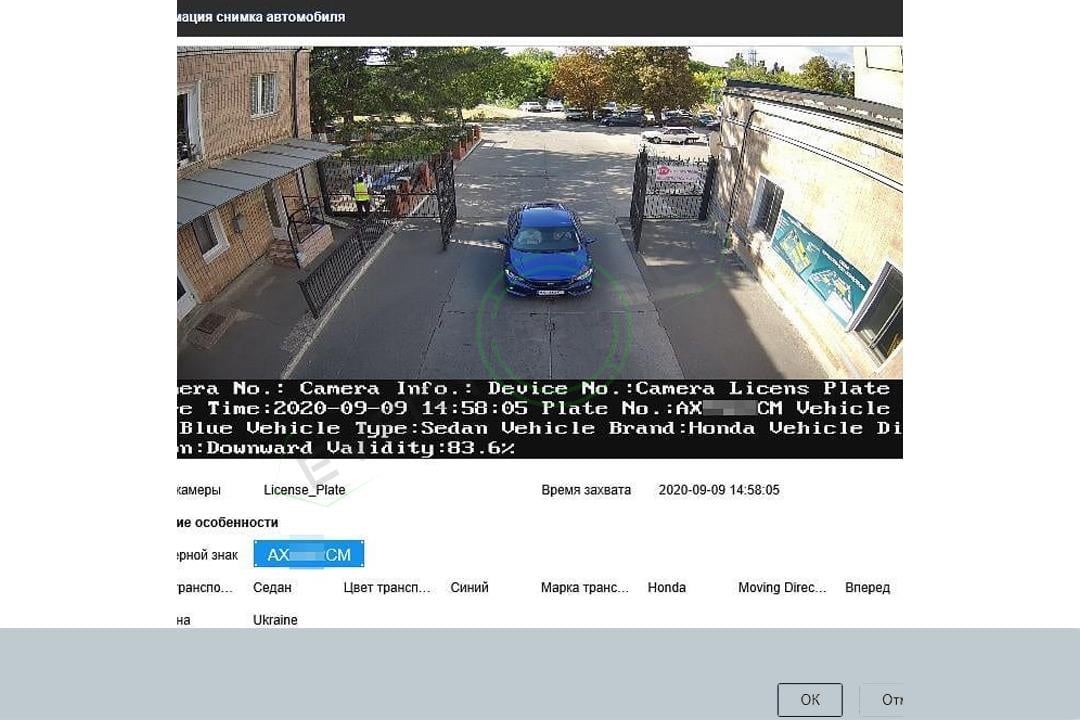This screenshot has height=720, width=1080.
Task: Select the 'Honda' brand value
Action: coord(667,588)
